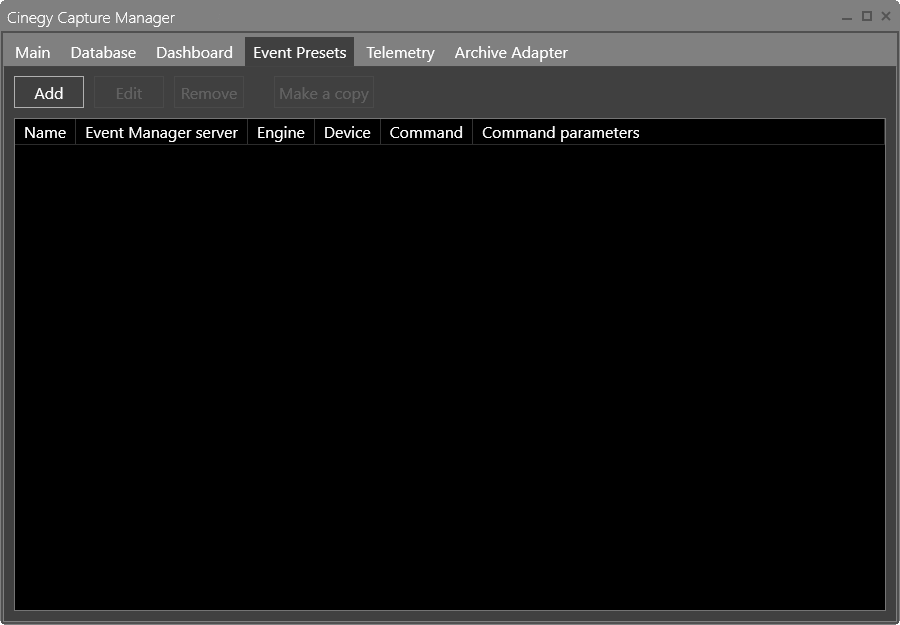Click the Event Manager server column header
The width and height of the screenshot is (900, 625).
[x=161, y=131]
